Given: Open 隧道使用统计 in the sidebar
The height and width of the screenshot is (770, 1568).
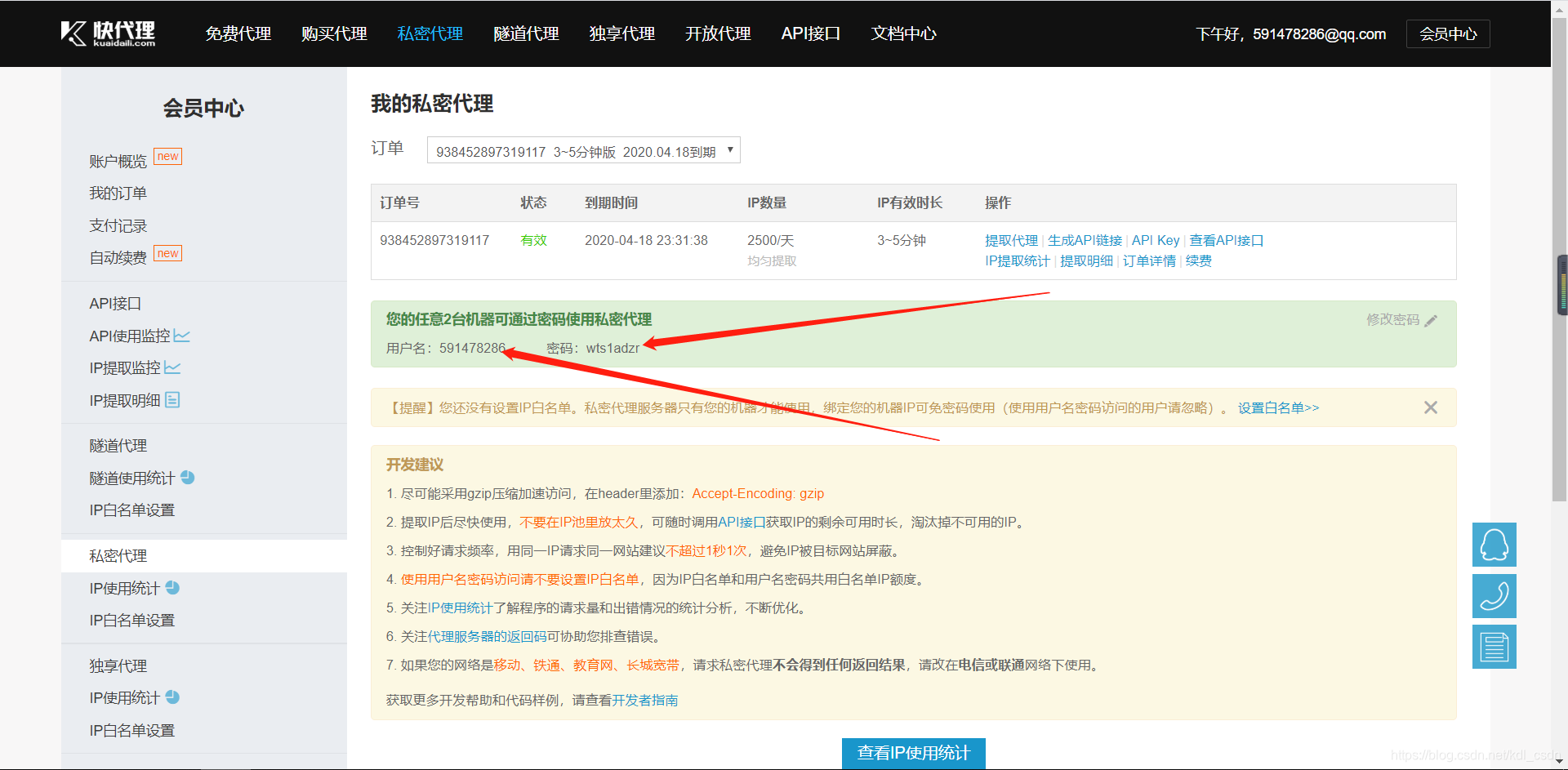Looking at the screenshot, I should pos(132,478).
